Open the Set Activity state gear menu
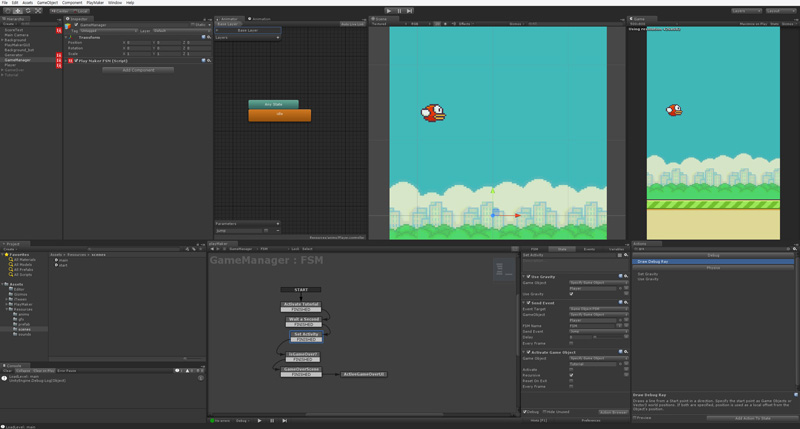The height and width of the screenshot is (429, 800). [x=626, y=255]
